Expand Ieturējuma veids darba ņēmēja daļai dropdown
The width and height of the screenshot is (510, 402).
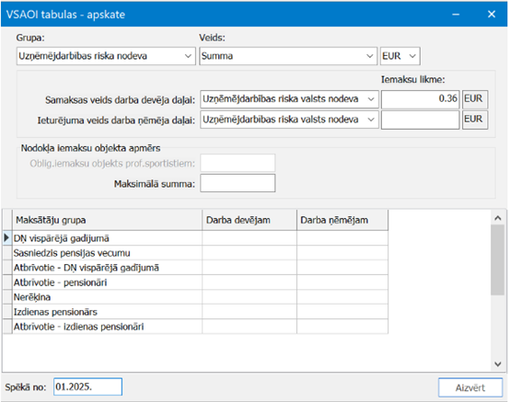coord(289,119)
